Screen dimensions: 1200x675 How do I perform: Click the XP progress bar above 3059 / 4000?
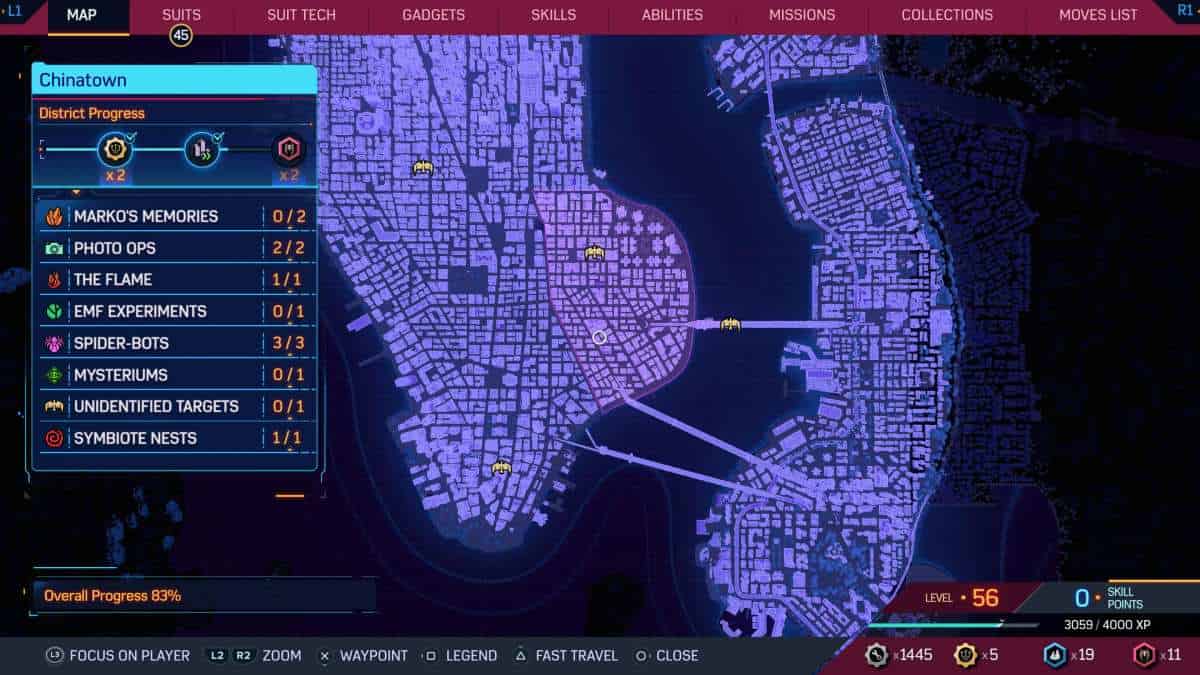935,626
